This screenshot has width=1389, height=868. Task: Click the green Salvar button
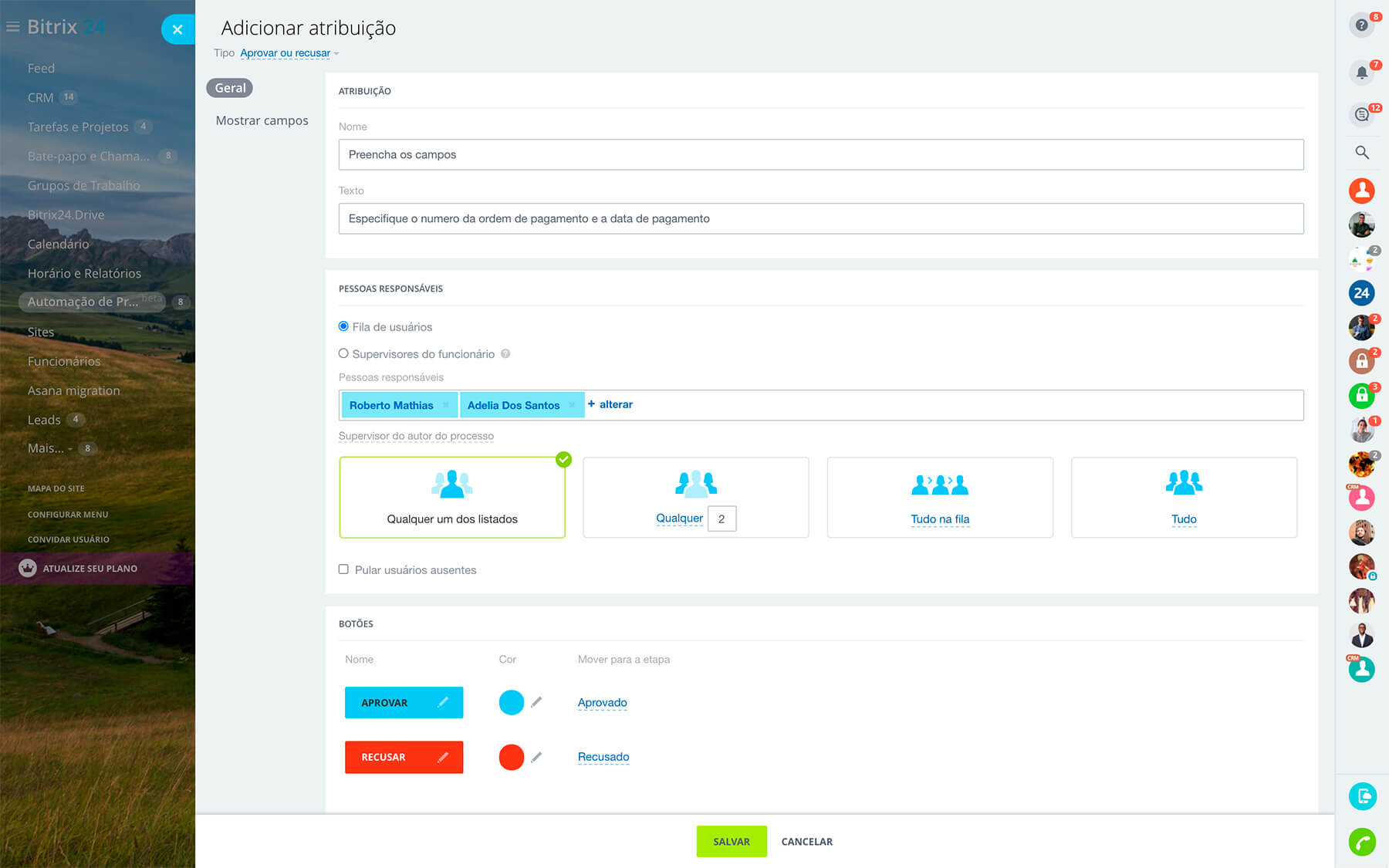(731, 841)
